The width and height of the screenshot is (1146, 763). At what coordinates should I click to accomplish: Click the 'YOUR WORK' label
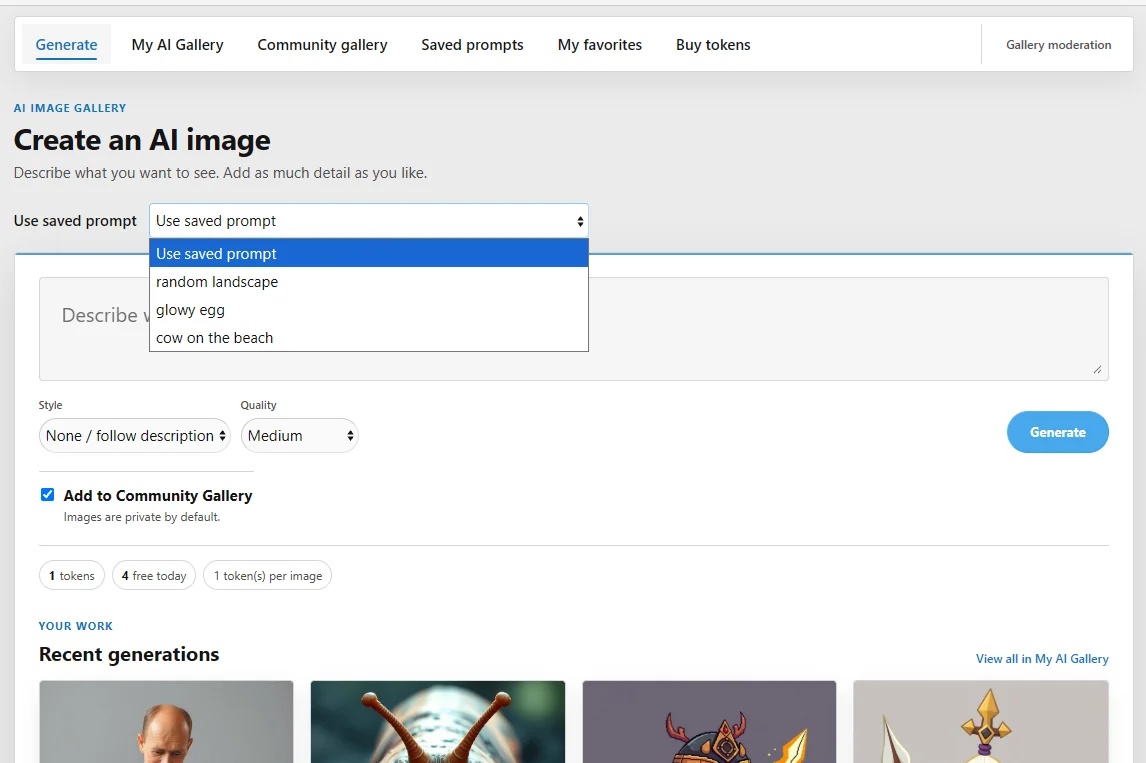(76, 626)
